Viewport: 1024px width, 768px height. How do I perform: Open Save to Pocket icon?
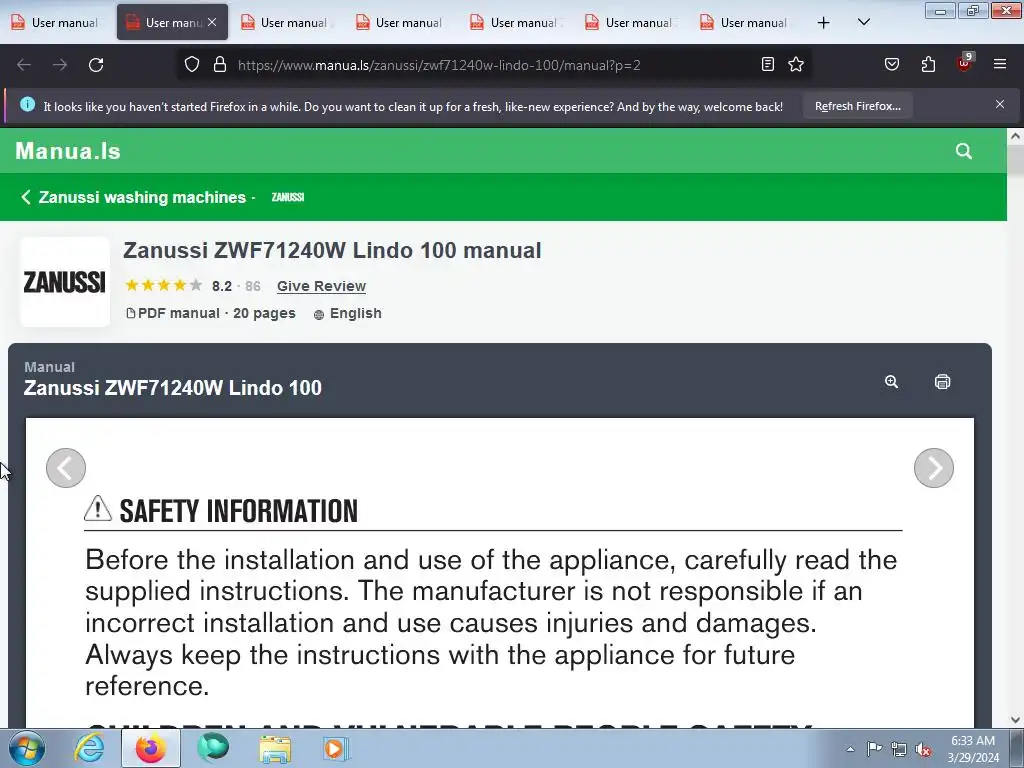[x=892, y=64]
